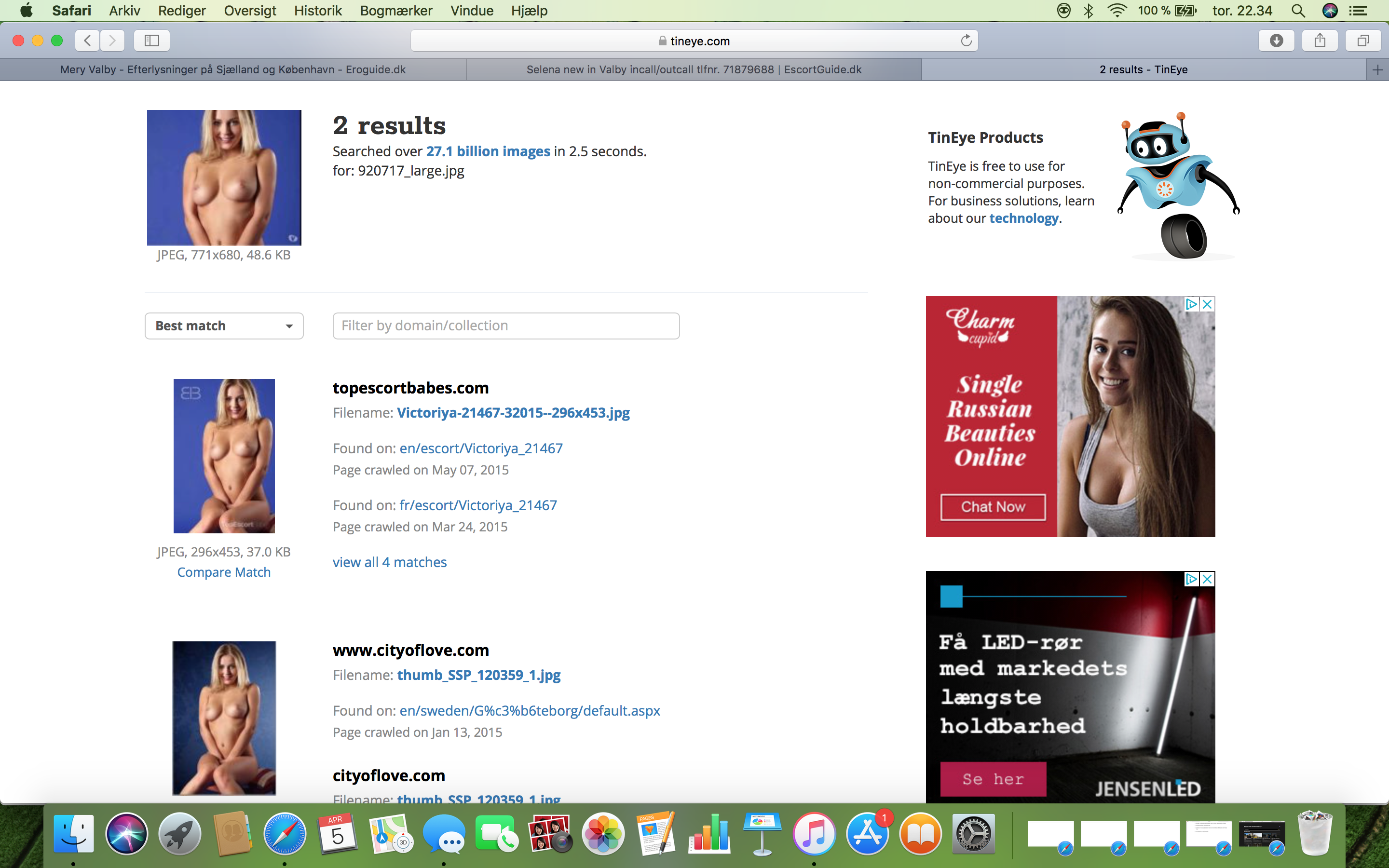Viewport: 1389px width, 868px height.
Task: Open the Apple menu
Action: click(27, 11)
